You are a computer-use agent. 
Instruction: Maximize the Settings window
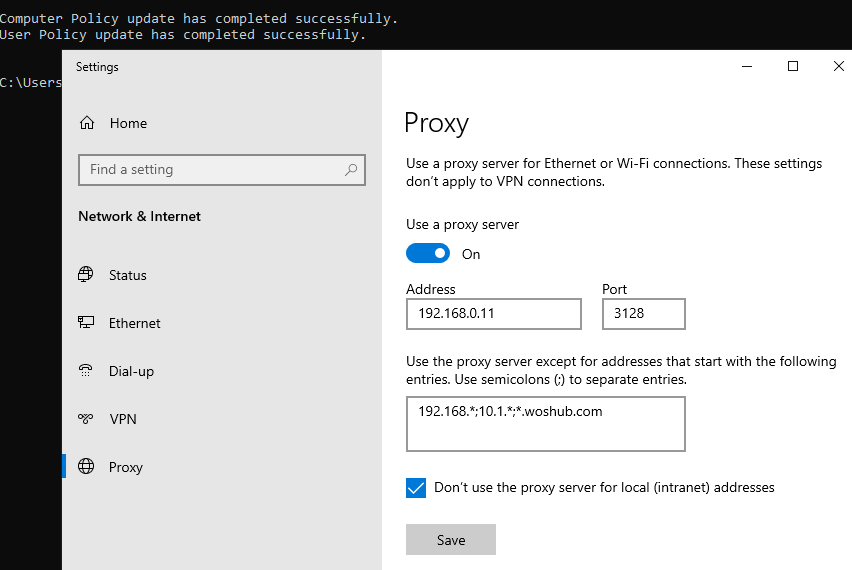793,66
